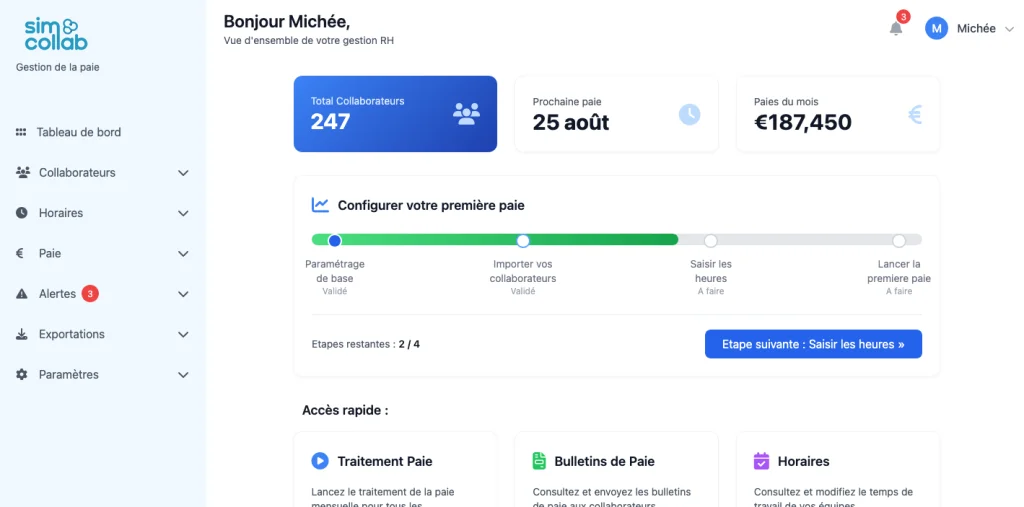1024x507 pixels.
Task: Click the collaborators group icon in blue card
Action: point(466,114)
